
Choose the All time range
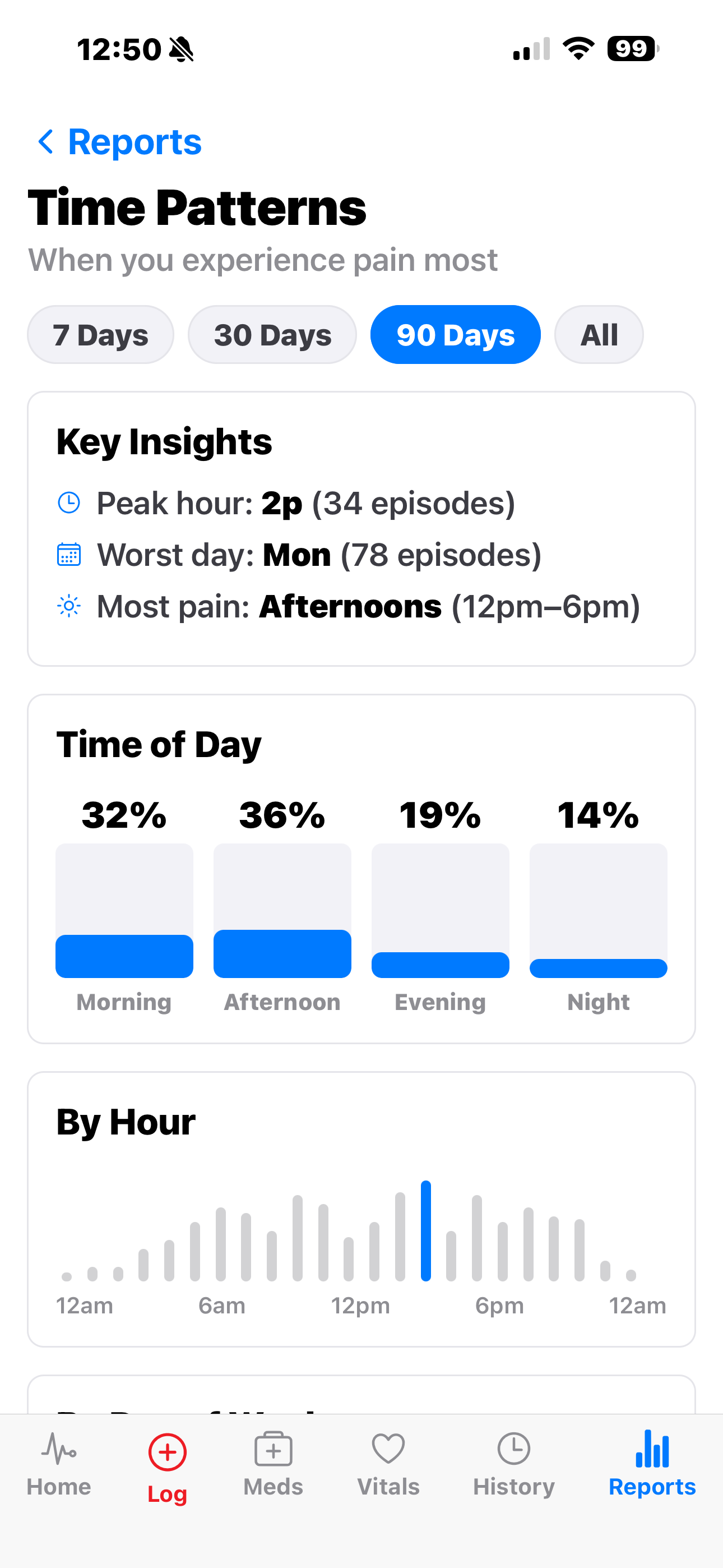tap(599, 335)
